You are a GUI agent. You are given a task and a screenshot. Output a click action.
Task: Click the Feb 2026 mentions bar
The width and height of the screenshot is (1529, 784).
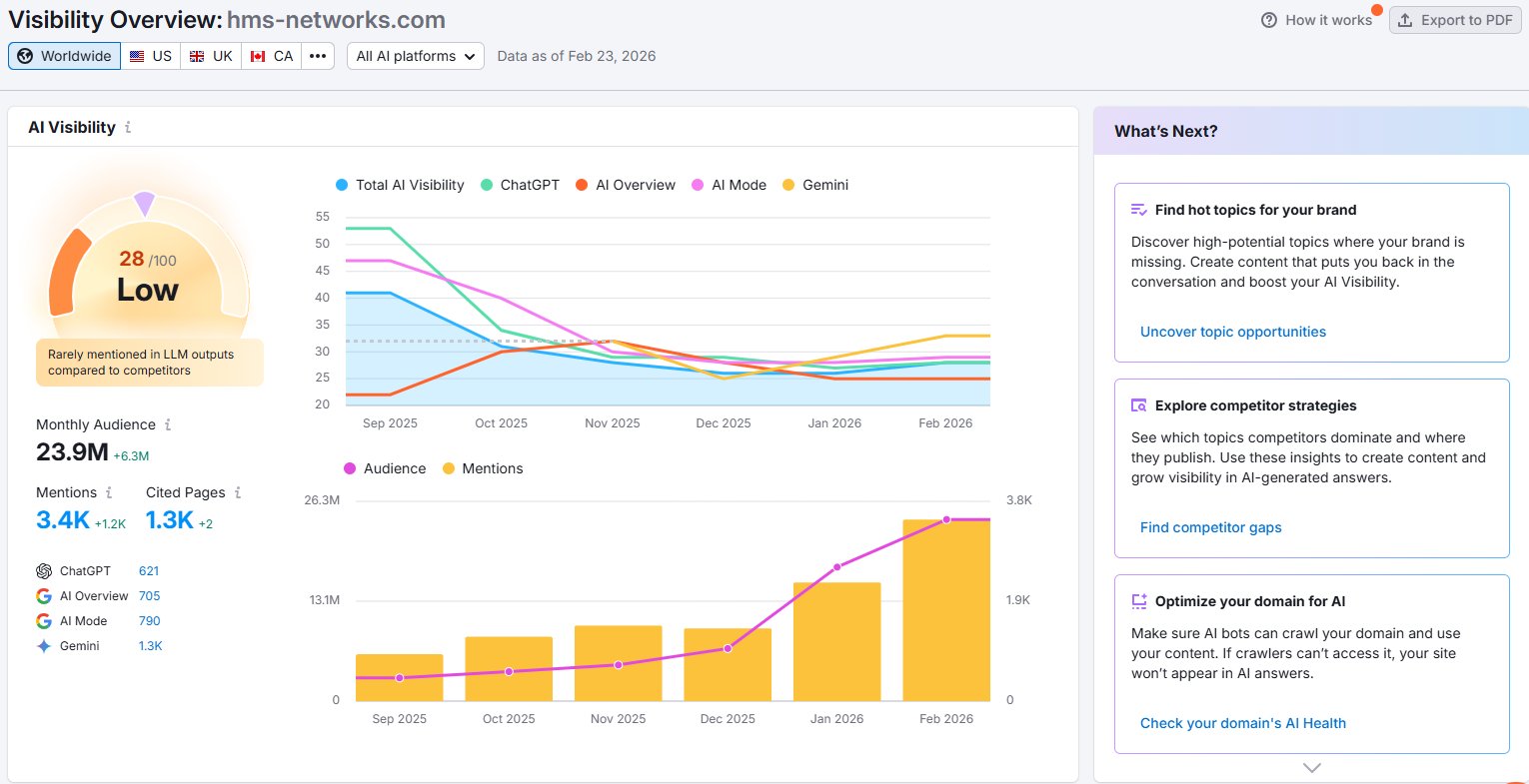(946, 610)
